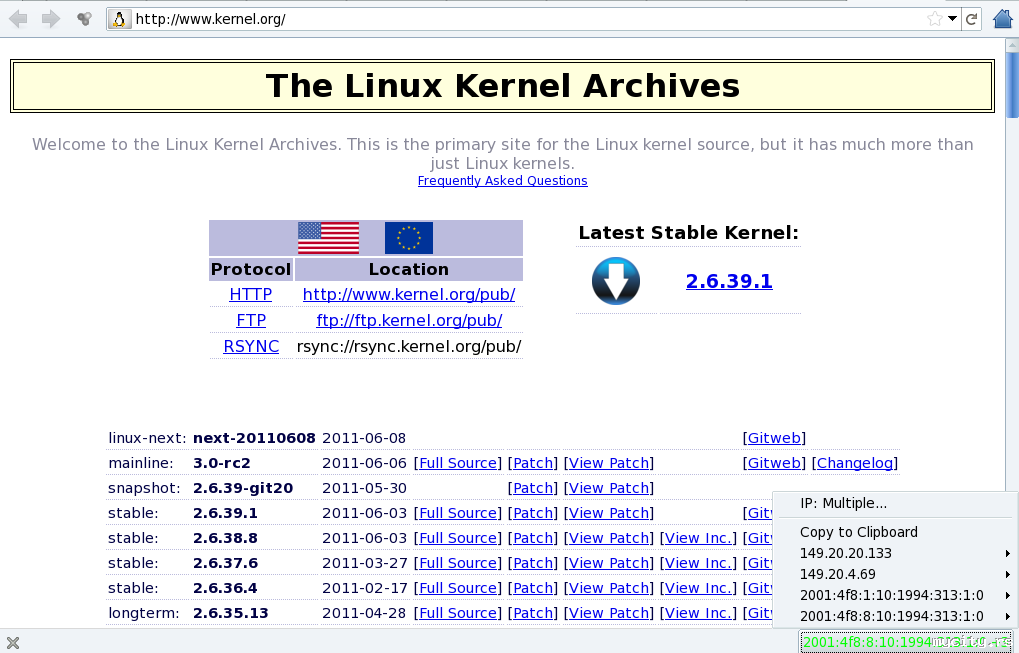1019x653 pixels.
Task: Open Patch link for mainline 3.0-rc2
Action: click(x=533, y=463)
